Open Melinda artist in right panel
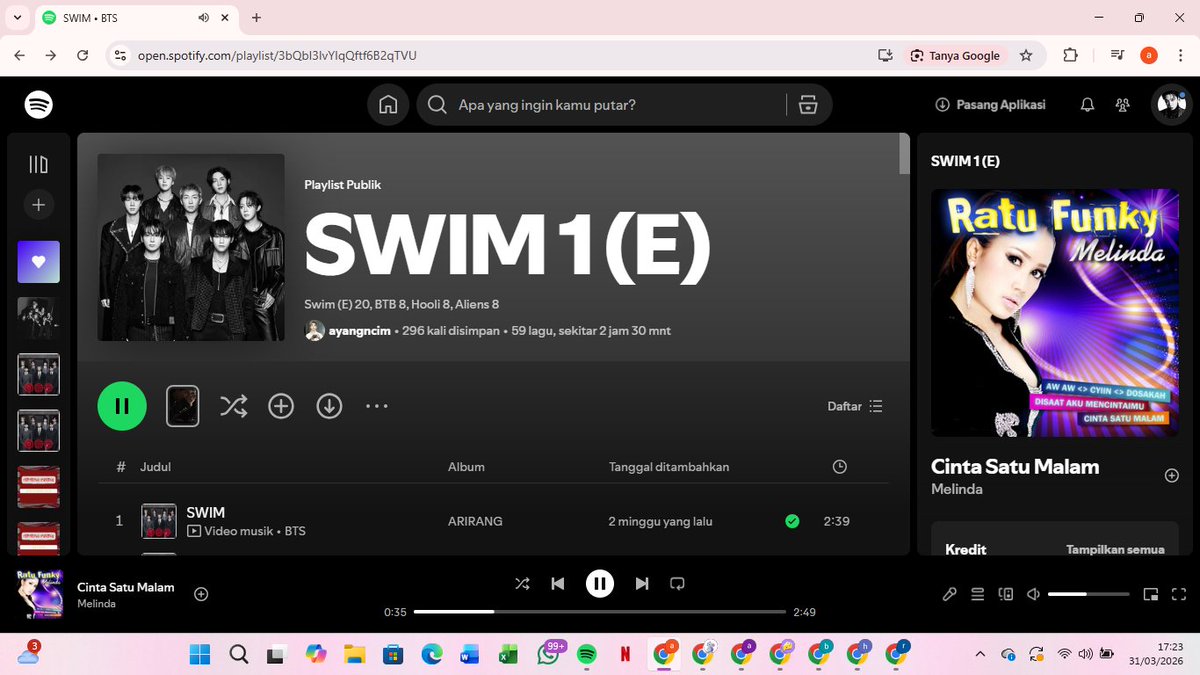Image resolution: width=1200 pixels, height=675 pixels. pyautogui.click(x=957, y=489)
